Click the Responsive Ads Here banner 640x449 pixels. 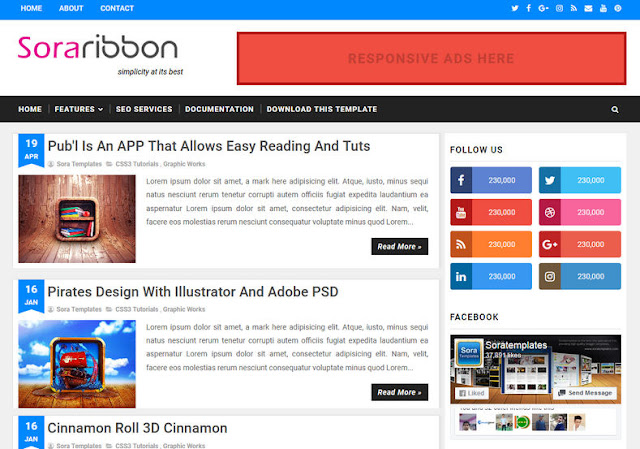click(431, 58)
